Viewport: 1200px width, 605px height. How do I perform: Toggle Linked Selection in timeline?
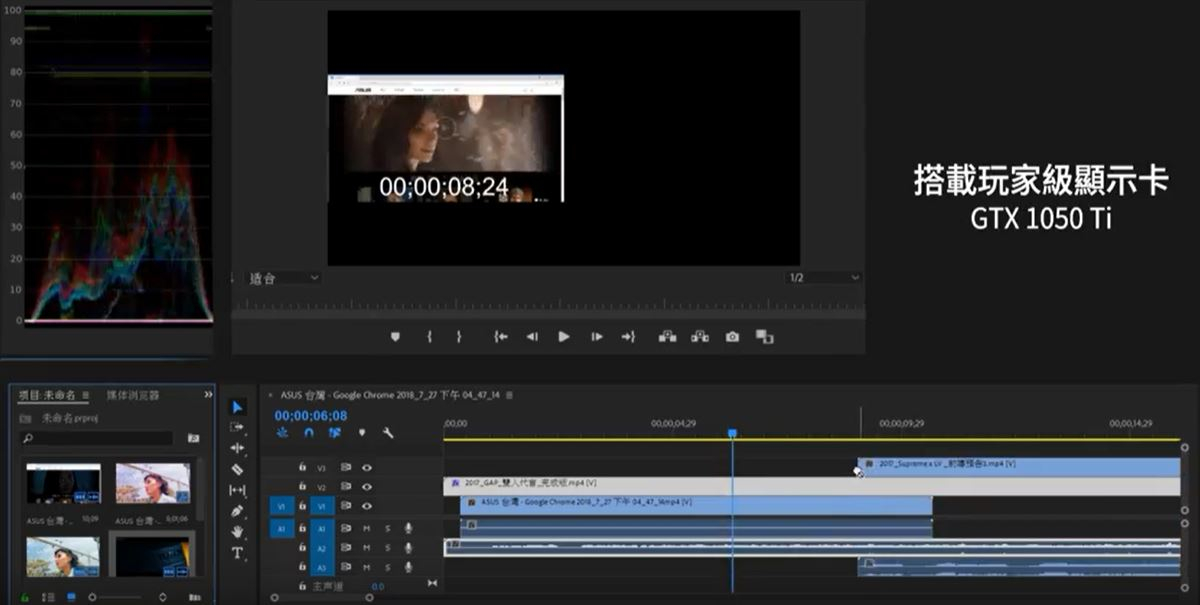coord(335,433)
